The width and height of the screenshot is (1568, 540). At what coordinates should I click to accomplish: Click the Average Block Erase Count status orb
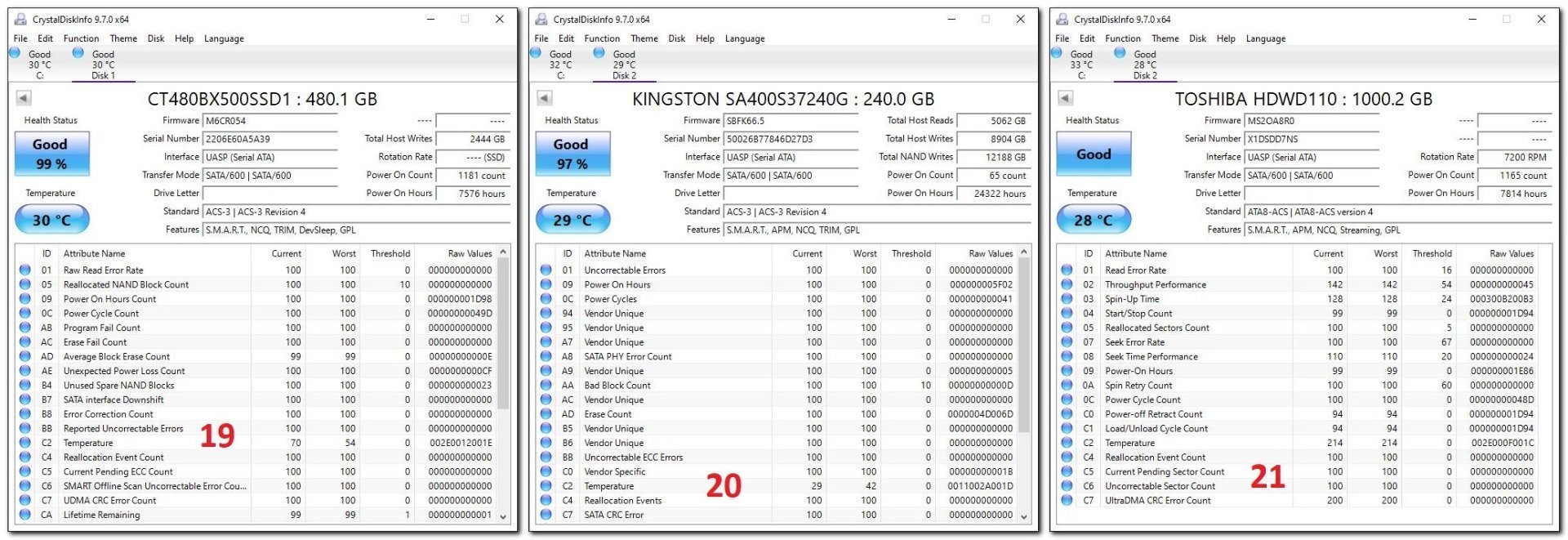pyautogui.click(x=25, y=356)
